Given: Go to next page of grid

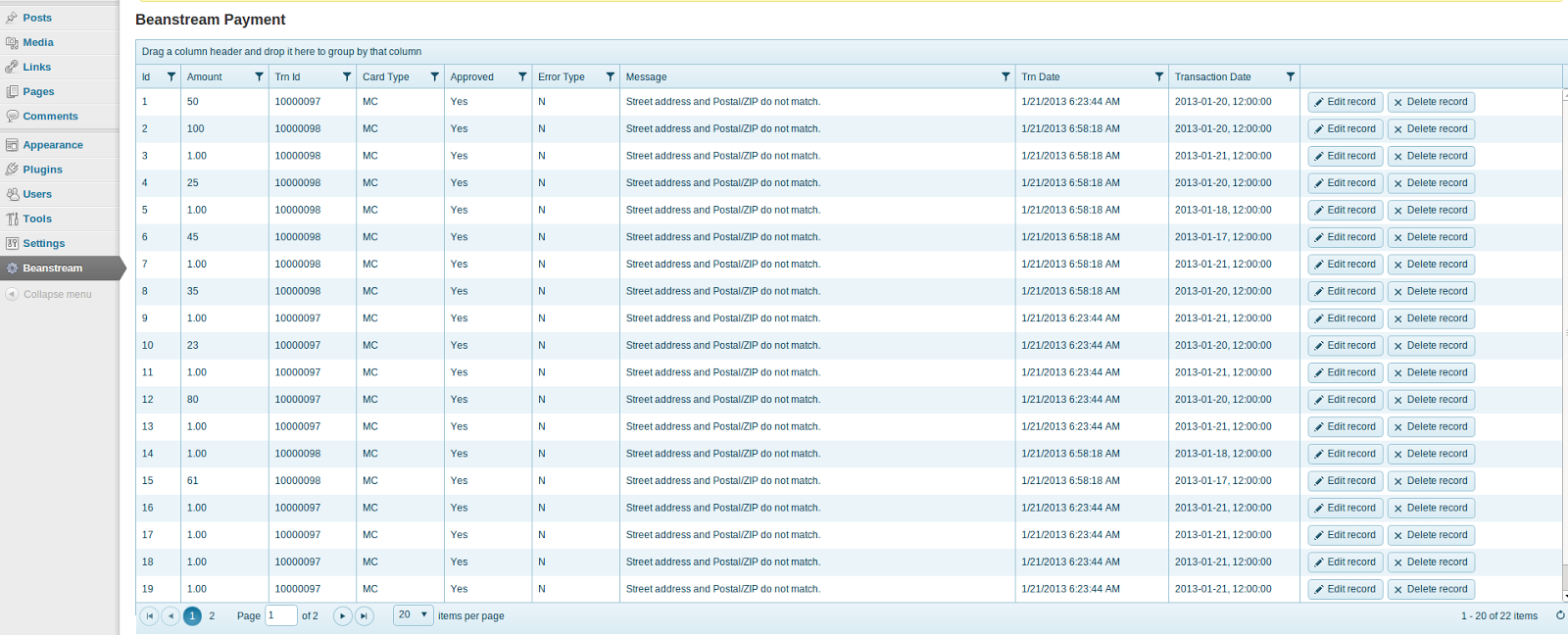Looking at the screenshot, I should point(342,615).
